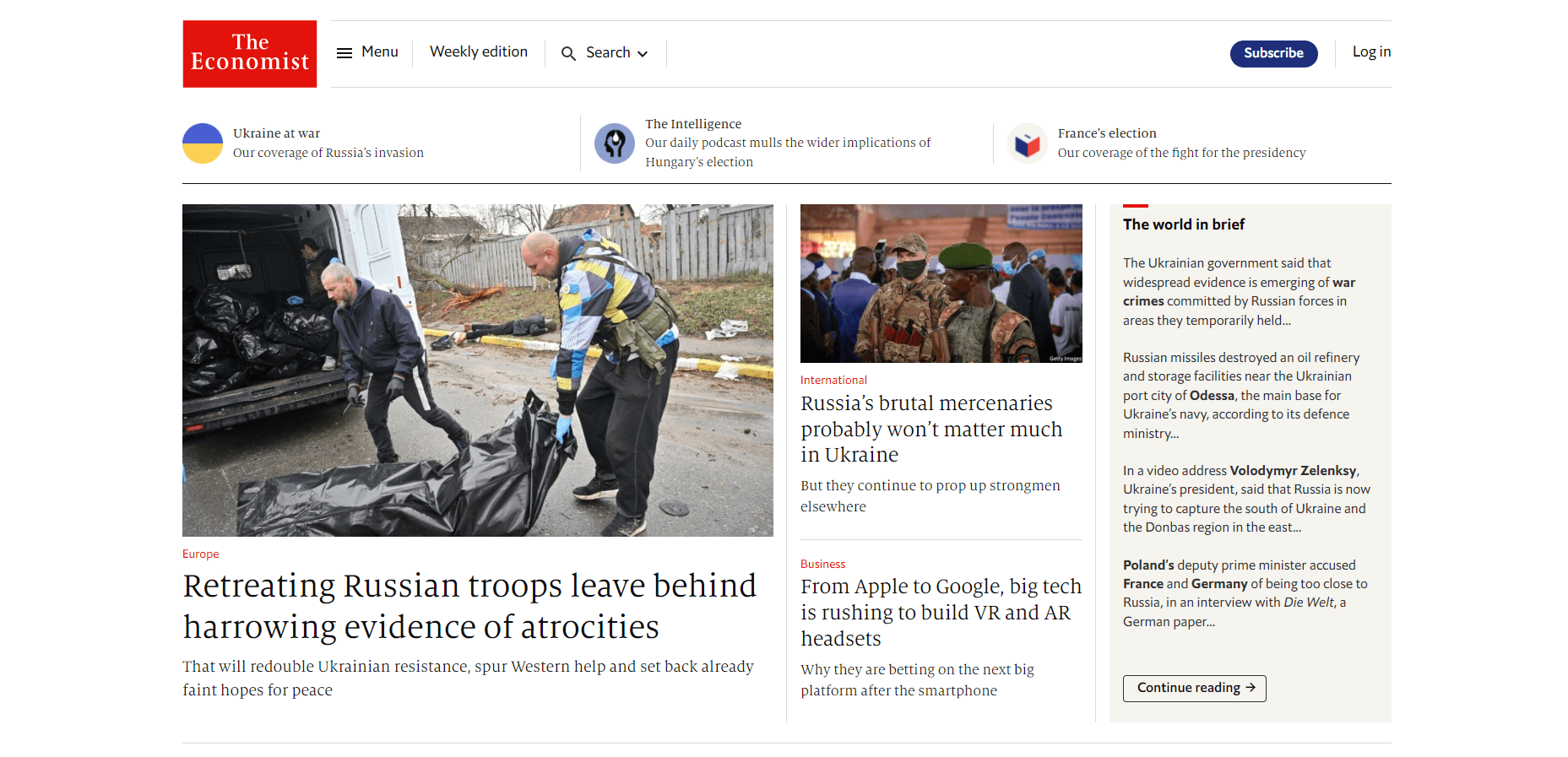
Task: Open Retreating Russian troops headline
Action: [469, 606]
